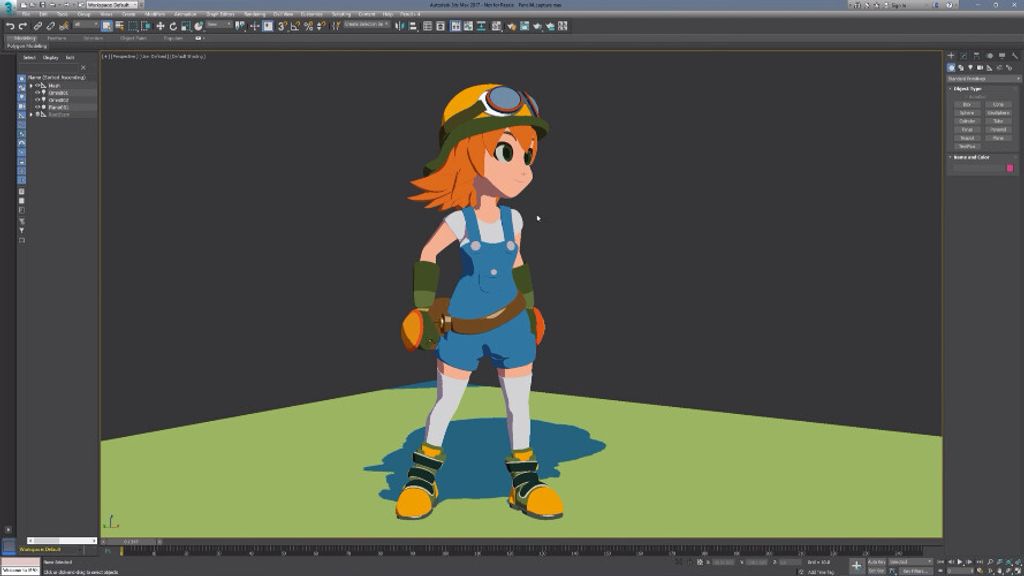Click the Teapot primitive button
Screen dimensions: 1024x576
click(x=967, y=138)
